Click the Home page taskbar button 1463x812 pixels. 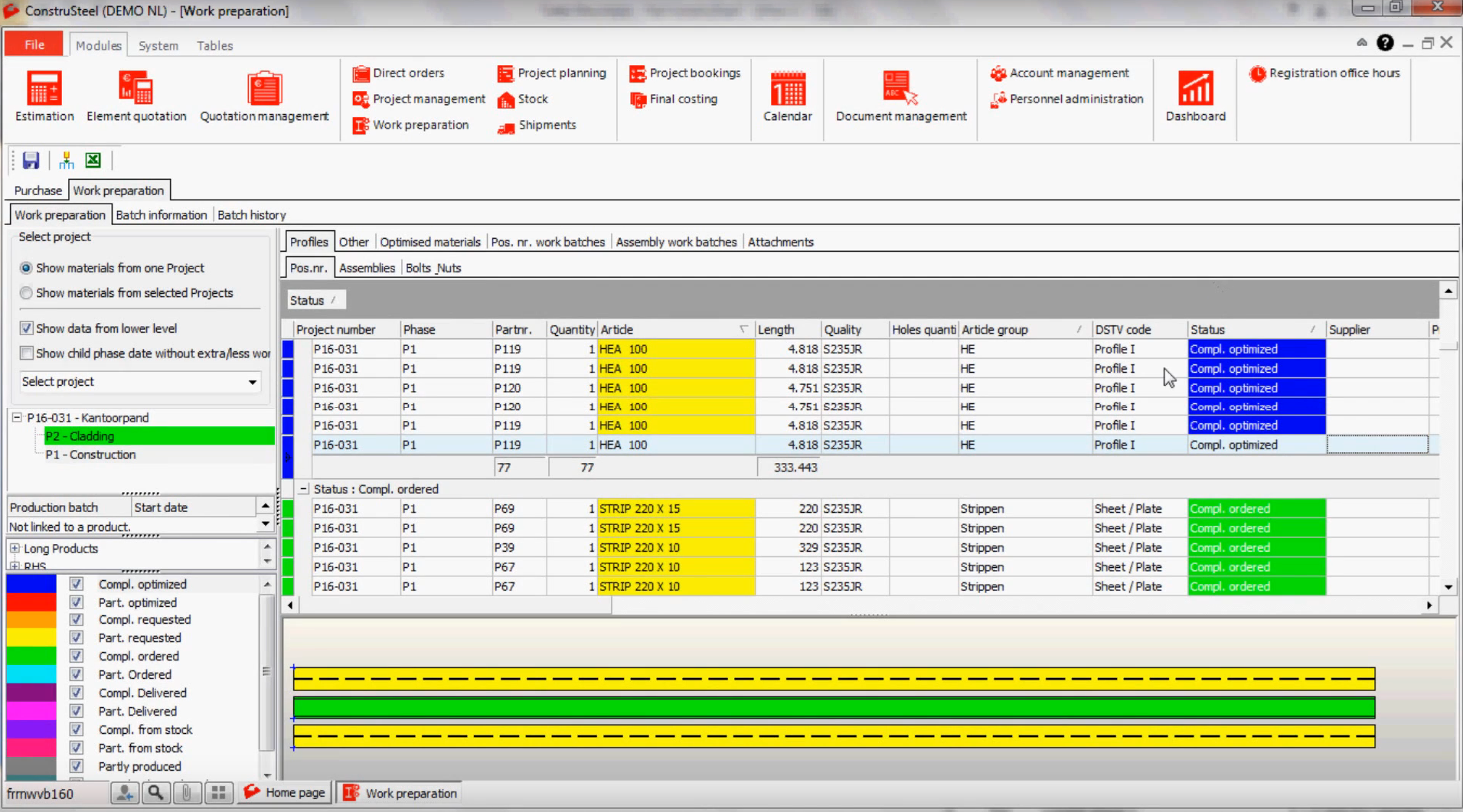click(285, 793)
